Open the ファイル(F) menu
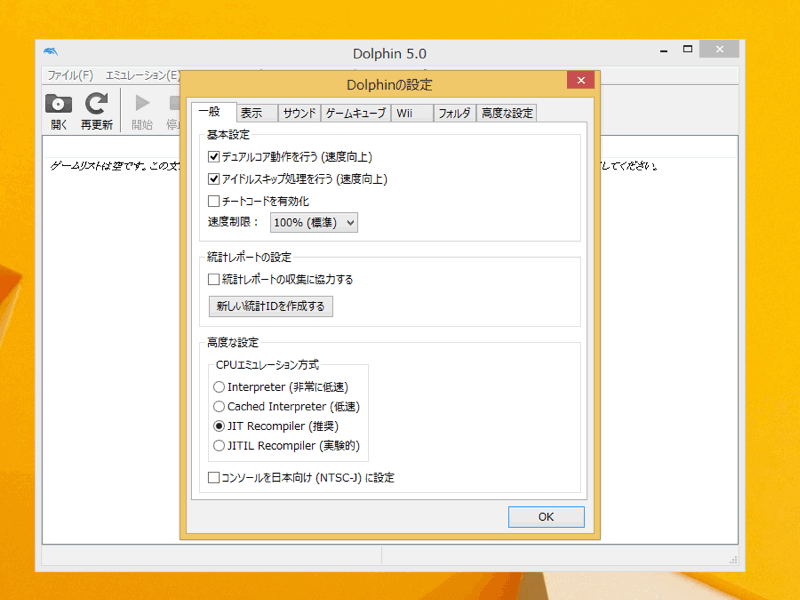Viewport: 800px width, 600px height. (70, 75)
